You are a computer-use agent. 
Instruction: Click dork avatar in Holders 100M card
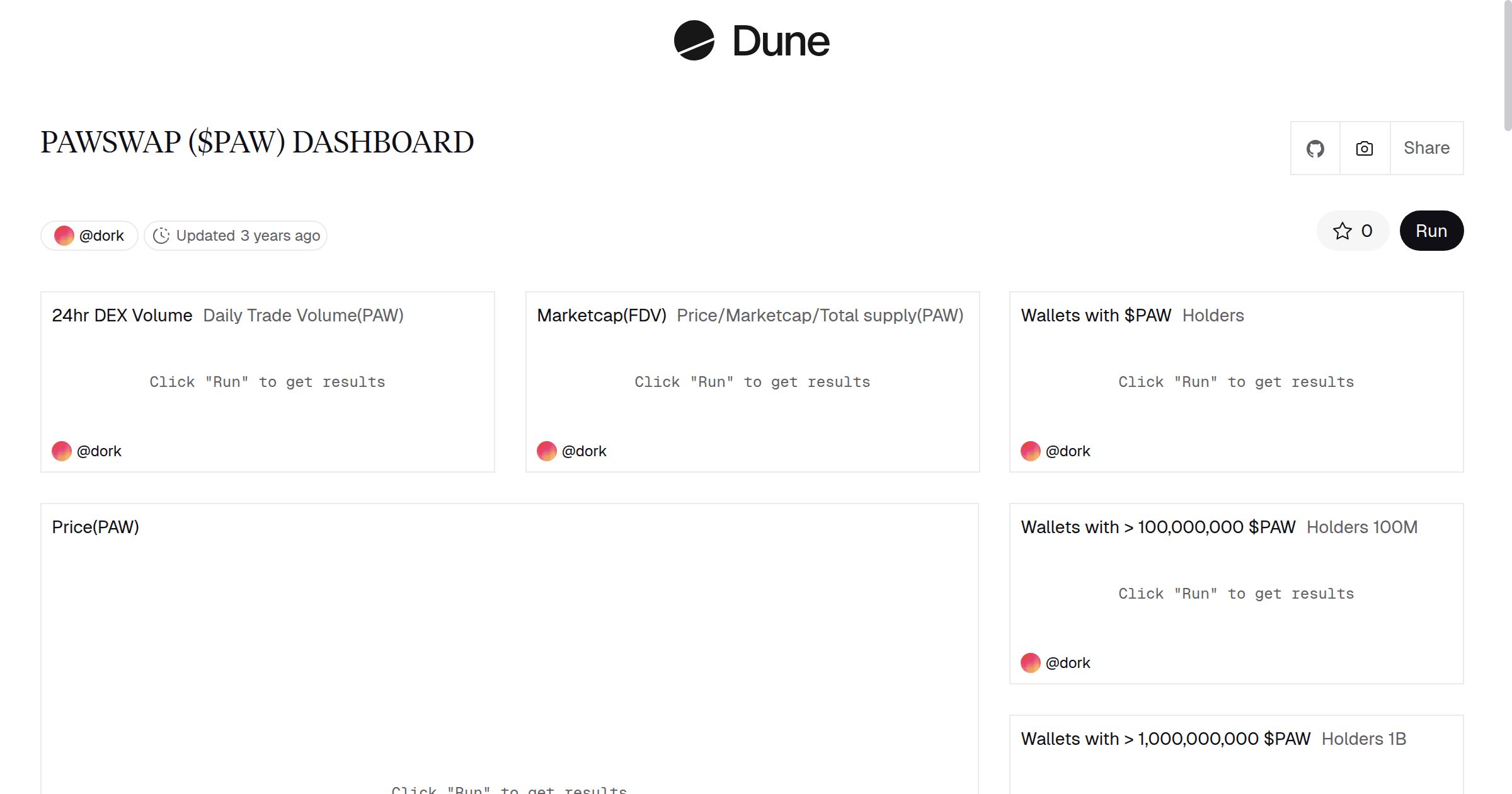tap(1030, 663)
